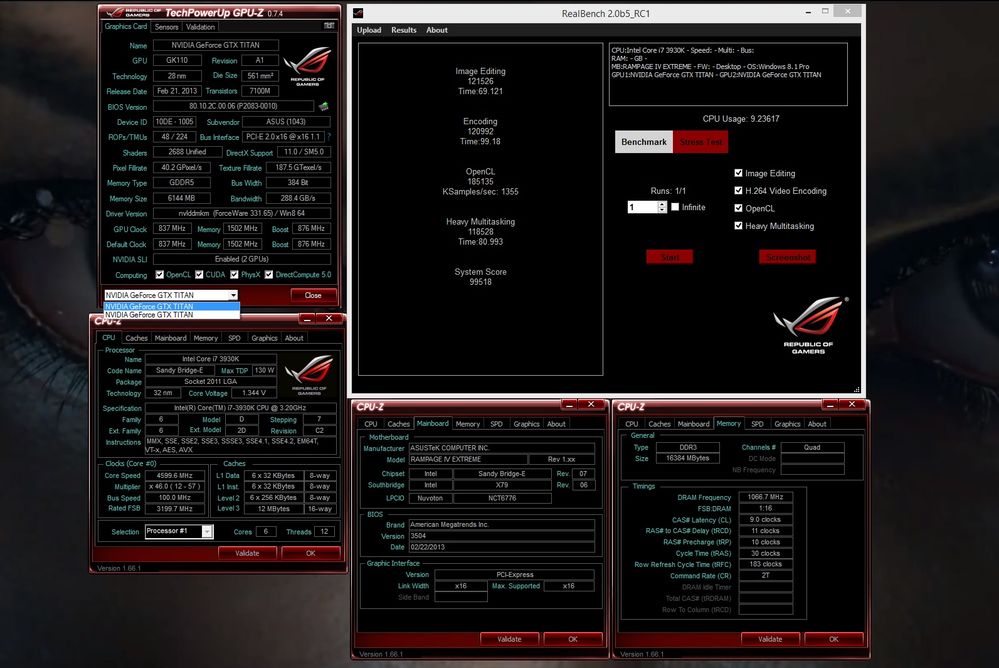Toggle the CUDA checkbox in GPU-Z
The image size is (999, 668).
tap(199, 275)
